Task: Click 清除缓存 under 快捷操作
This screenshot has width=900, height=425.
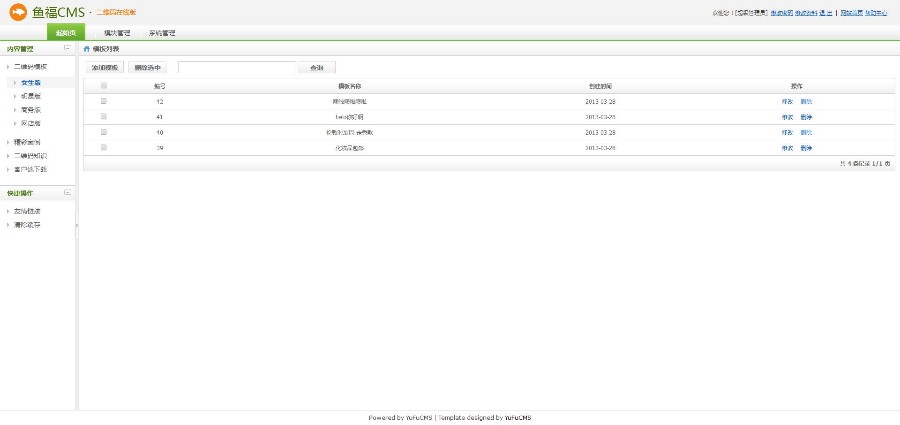Action: [26, 225]
